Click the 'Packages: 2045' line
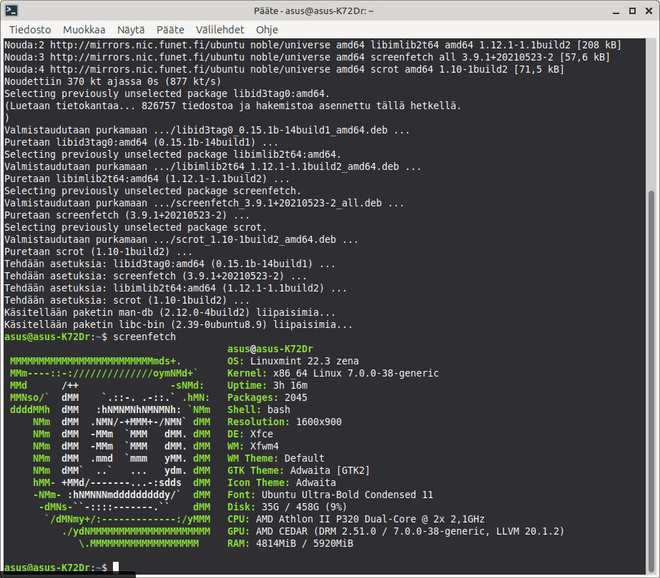This screenshot has width=660, height=578. tap(267, 398)
